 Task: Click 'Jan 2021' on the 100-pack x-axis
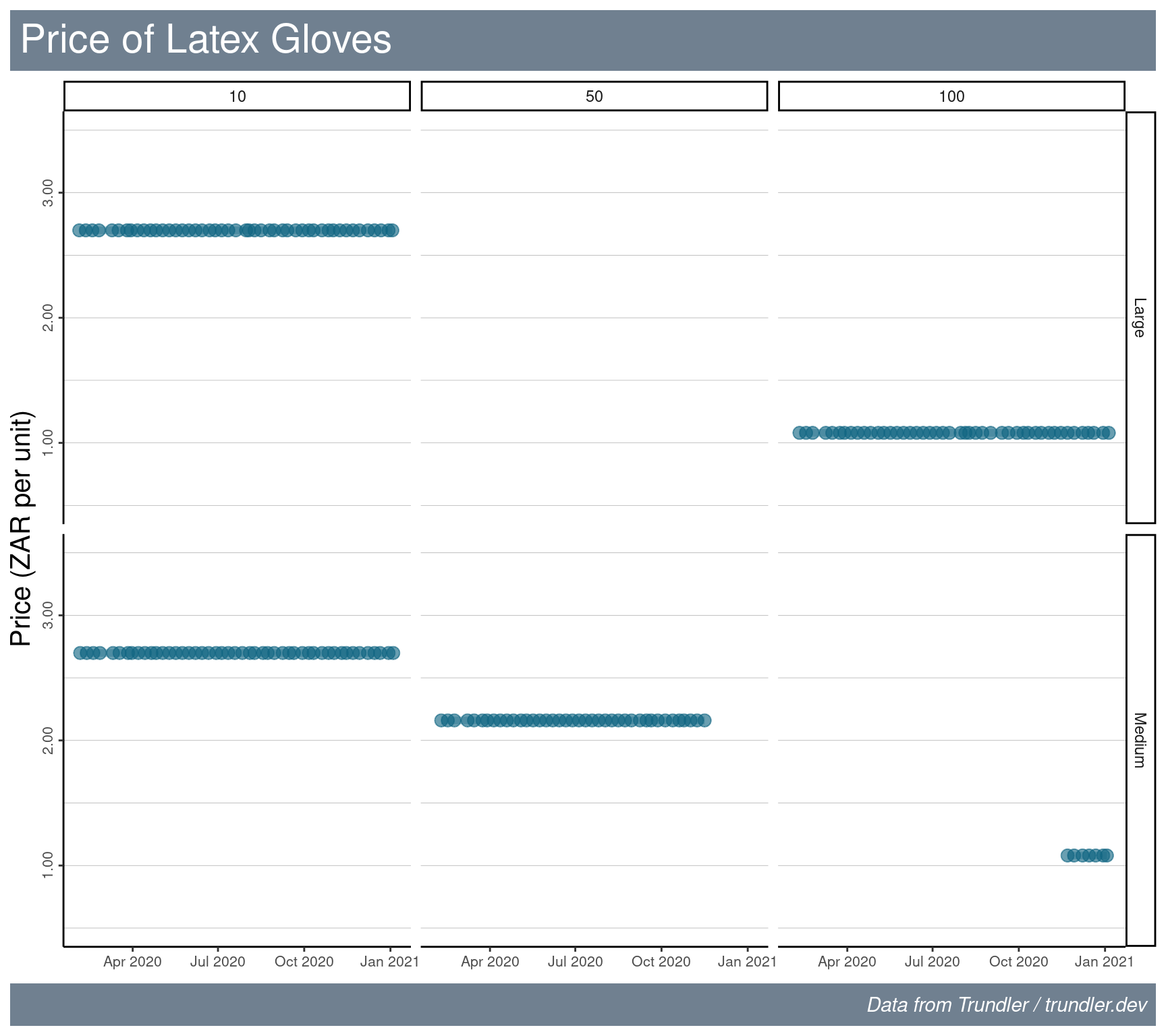pyautogui.click(x=1104, y=962)
